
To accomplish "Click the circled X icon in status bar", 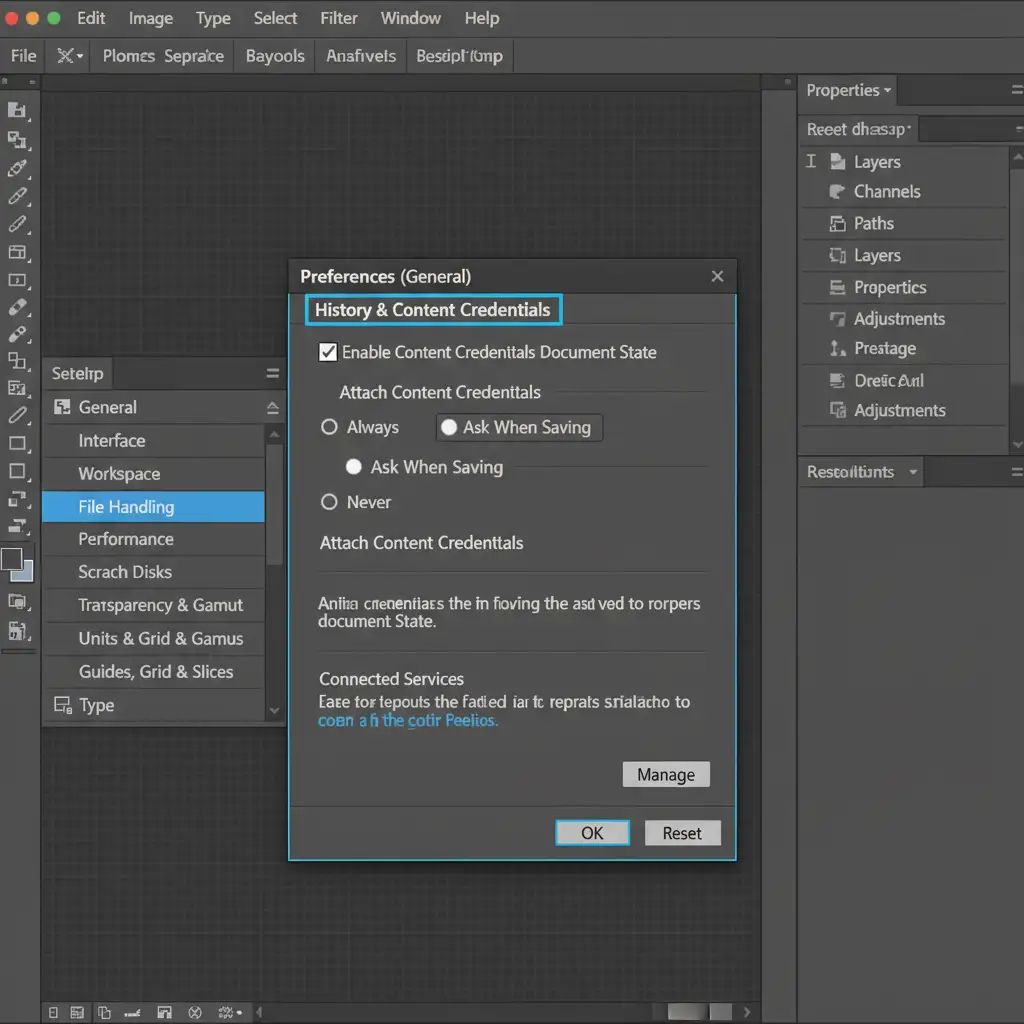I will coord(195,1012).
